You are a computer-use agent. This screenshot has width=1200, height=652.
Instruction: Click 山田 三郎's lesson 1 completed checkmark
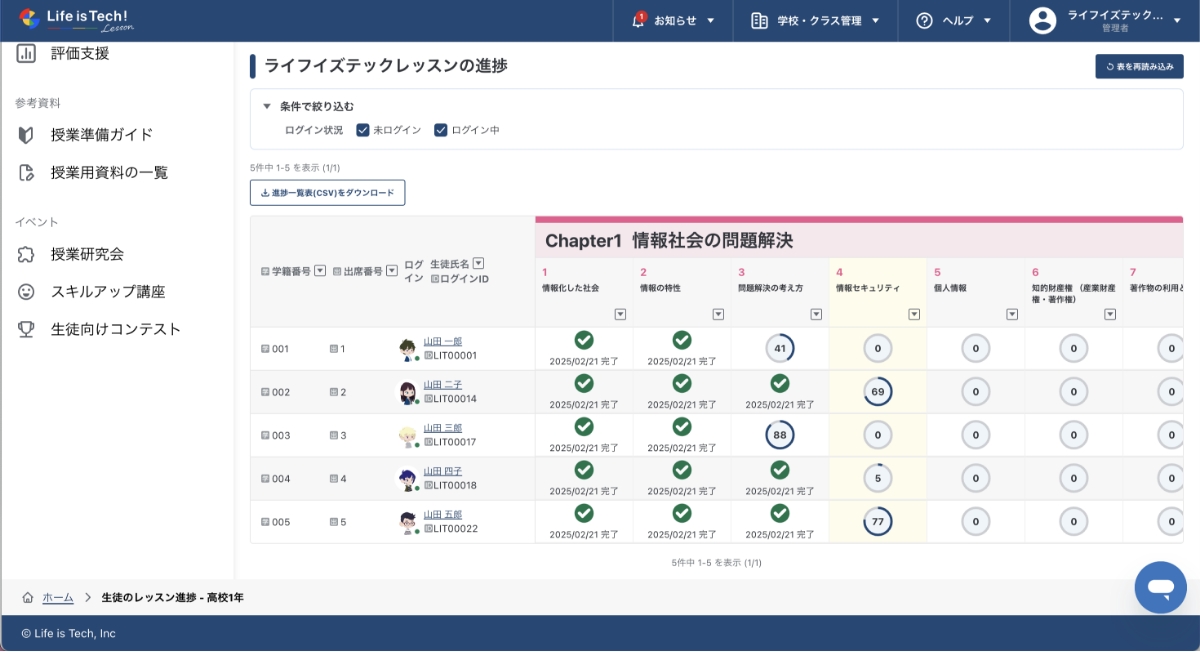point(584,426)
